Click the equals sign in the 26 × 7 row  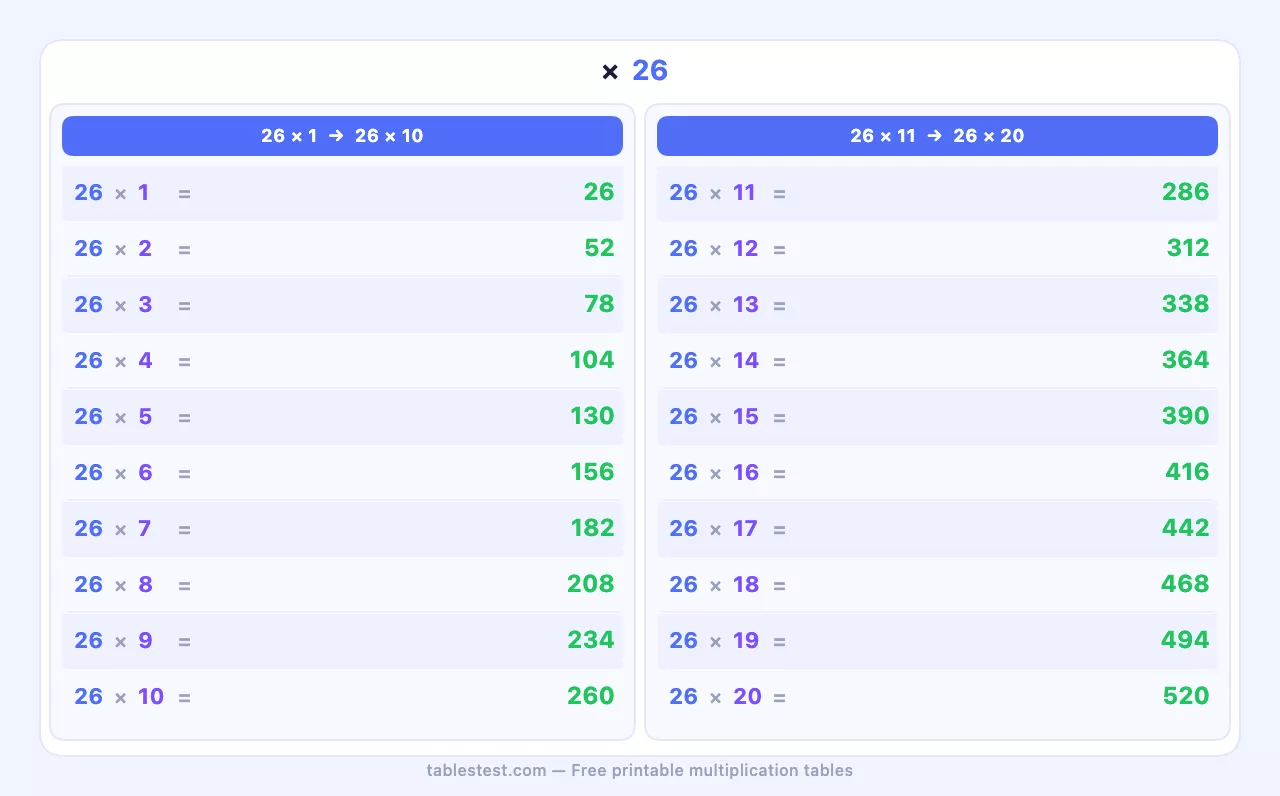click(x=184, y=529)
